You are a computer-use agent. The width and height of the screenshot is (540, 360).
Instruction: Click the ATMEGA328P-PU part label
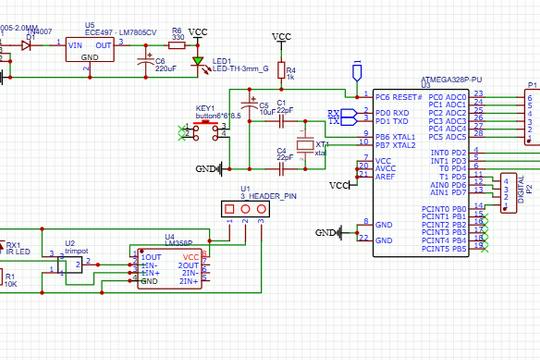tap(451, 79)
